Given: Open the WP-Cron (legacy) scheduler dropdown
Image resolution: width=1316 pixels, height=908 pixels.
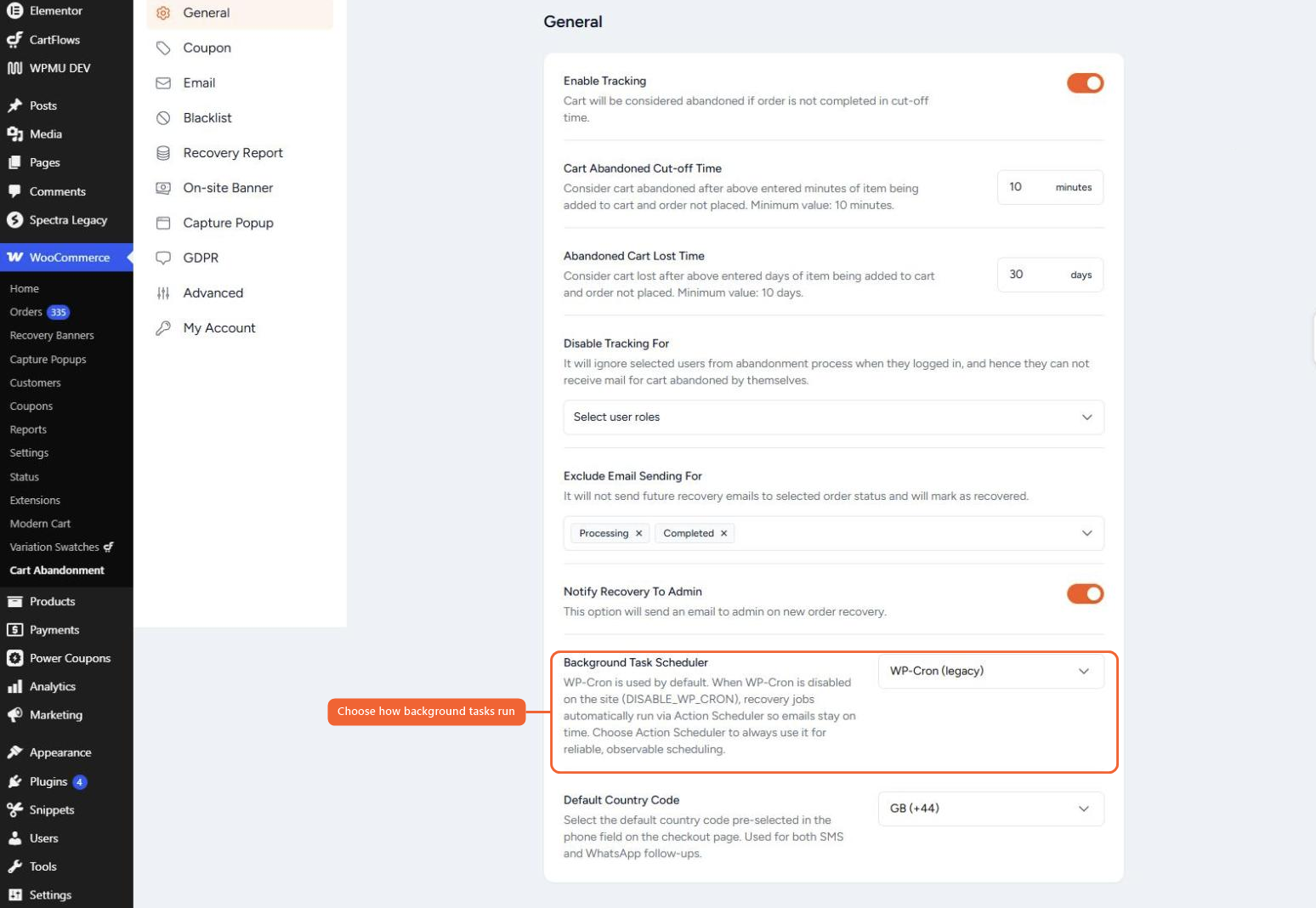Looking at the screenshot, I should point(990,671).
